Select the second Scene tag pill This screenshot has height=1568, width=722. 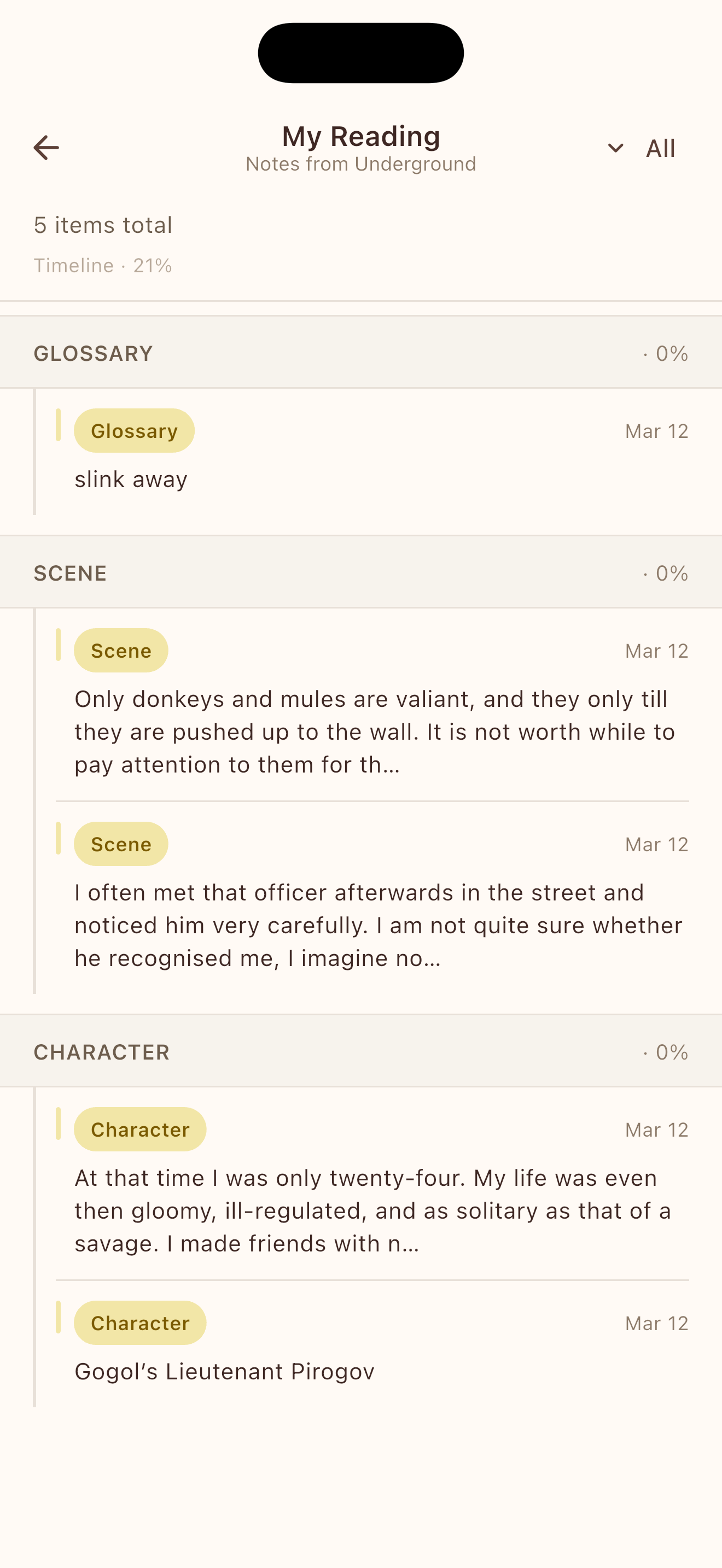pyautogui.click(x=120, y=844)
